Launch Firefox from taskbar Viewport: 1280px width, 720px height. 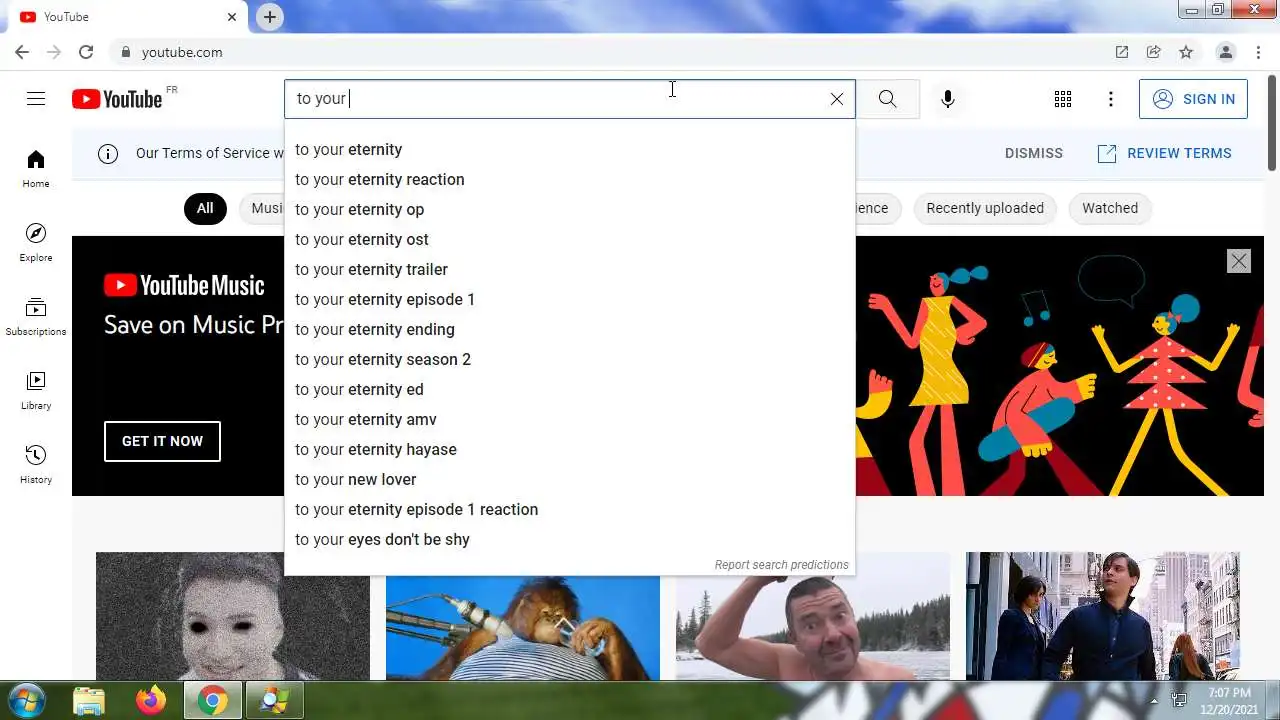click(151, 701)
